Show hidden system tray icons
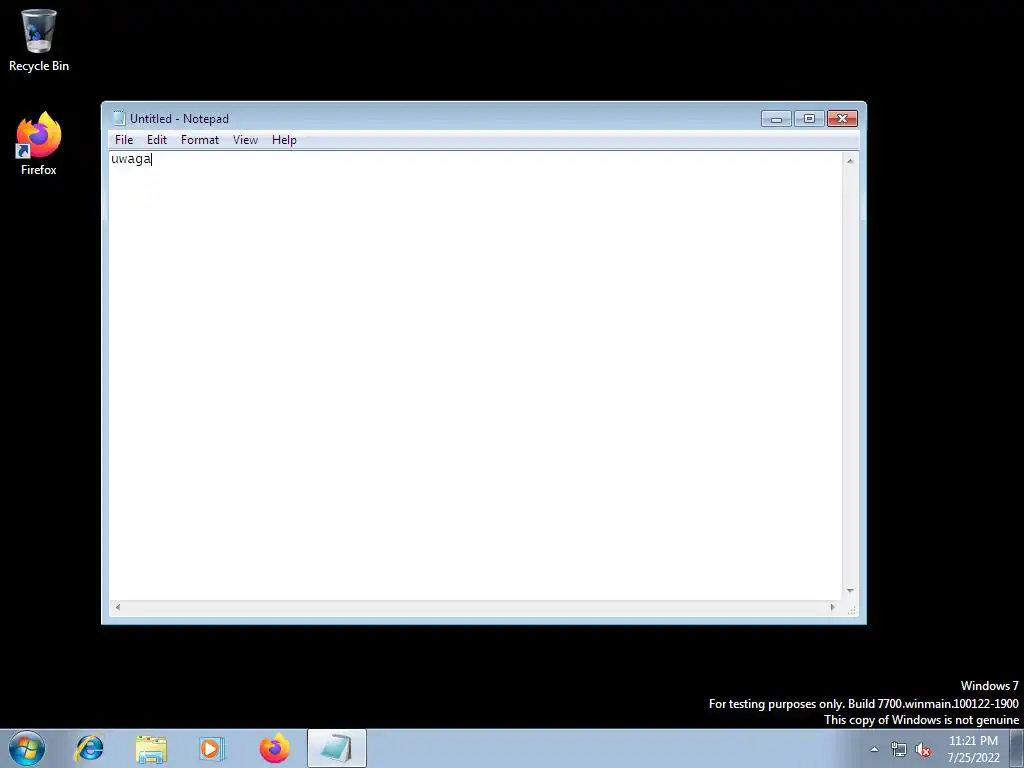The height and width of the screenshot is (768, 1024). pyautogui.click(x=874, y=749)
